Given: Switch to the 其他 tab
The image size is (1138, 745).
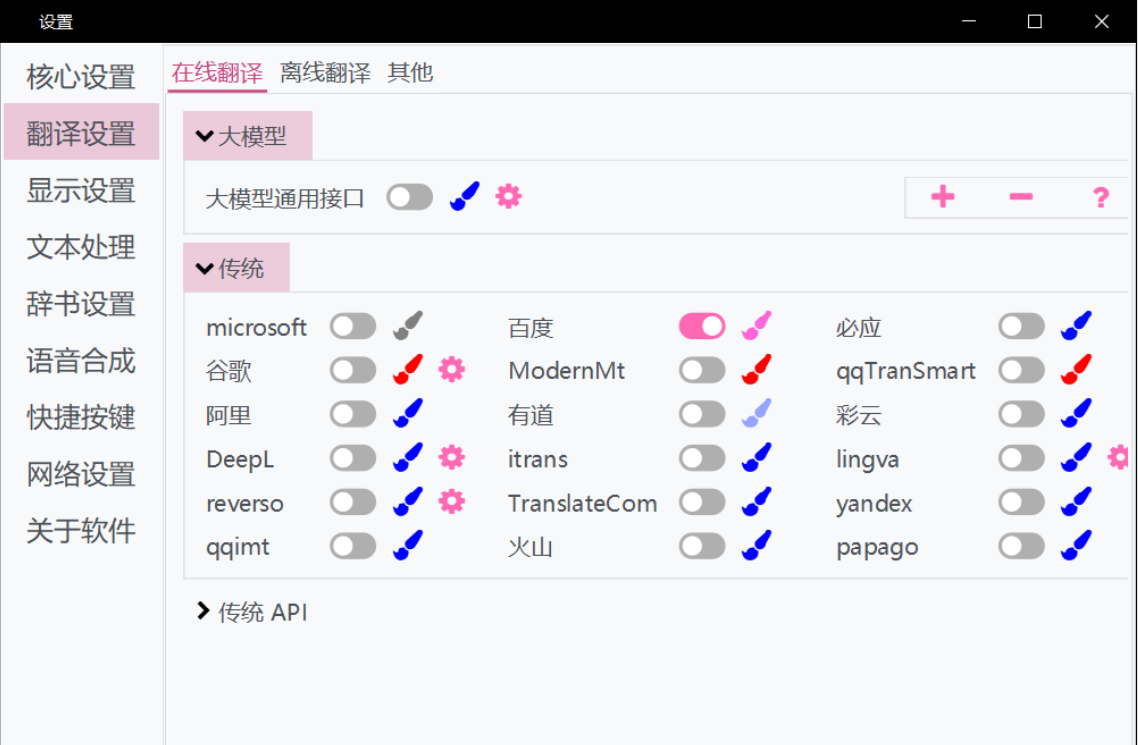Looking at the screenshot, I should click(x=410, y=73).
